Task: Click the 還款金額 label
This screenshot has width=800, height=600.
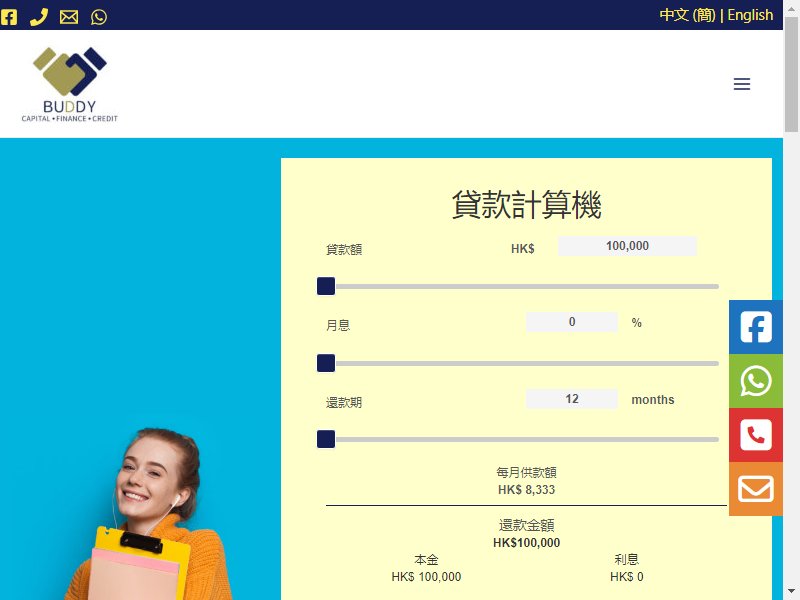Action: [527, 526]
